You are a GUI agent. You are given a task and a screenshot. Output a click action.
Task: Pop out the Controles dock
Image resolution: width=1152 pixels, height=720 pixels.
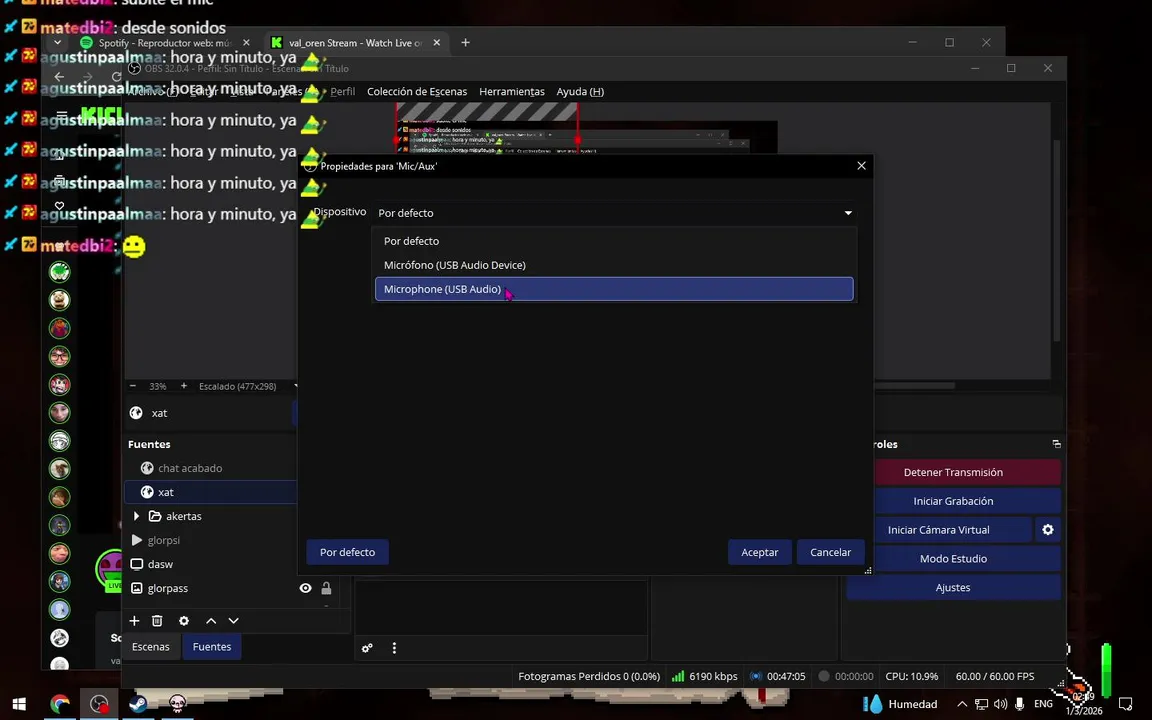point(1056,444)
